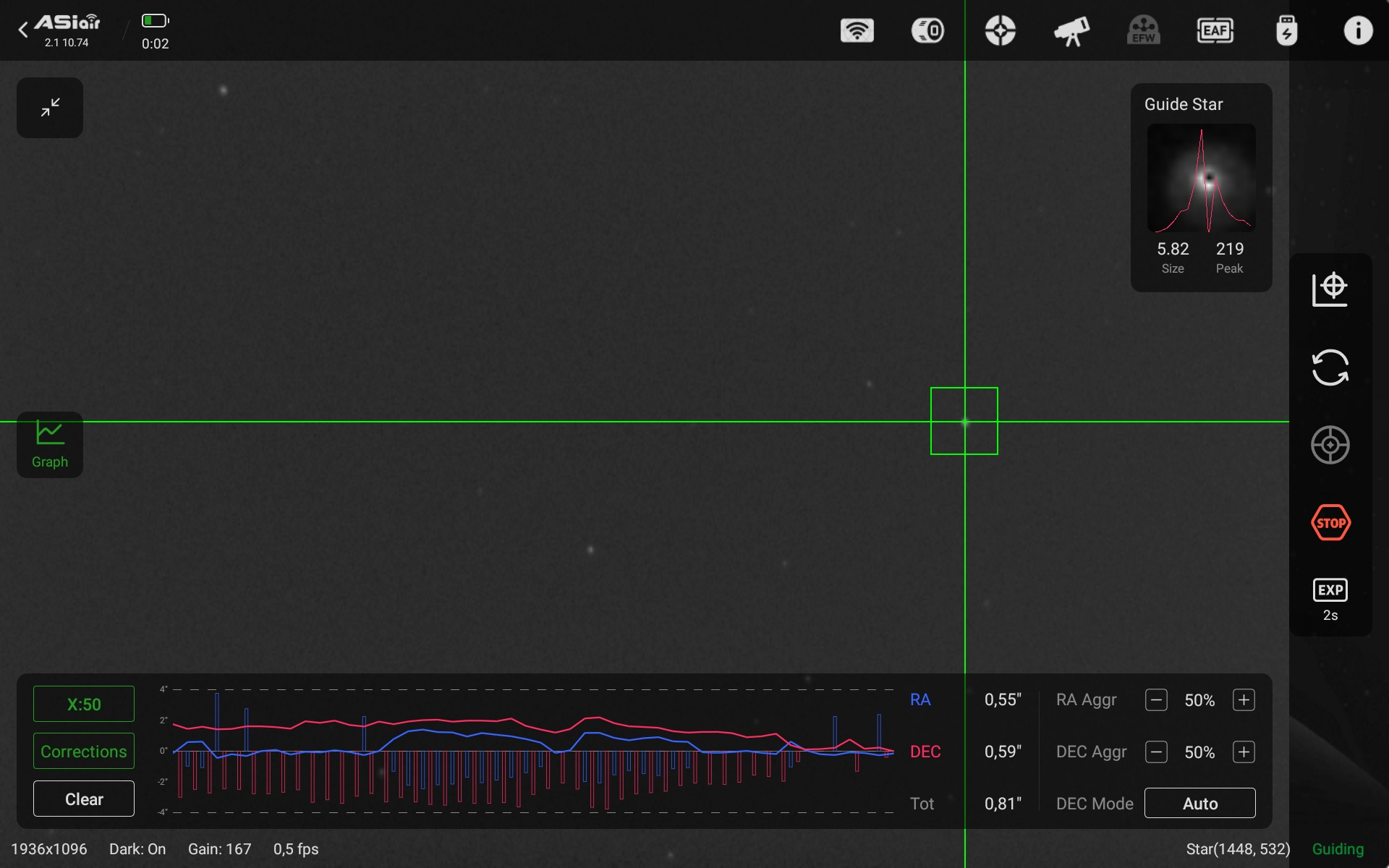Open the info icon
The width and height of the screenshot is (1389, 868).
(x=1357, y=30)
